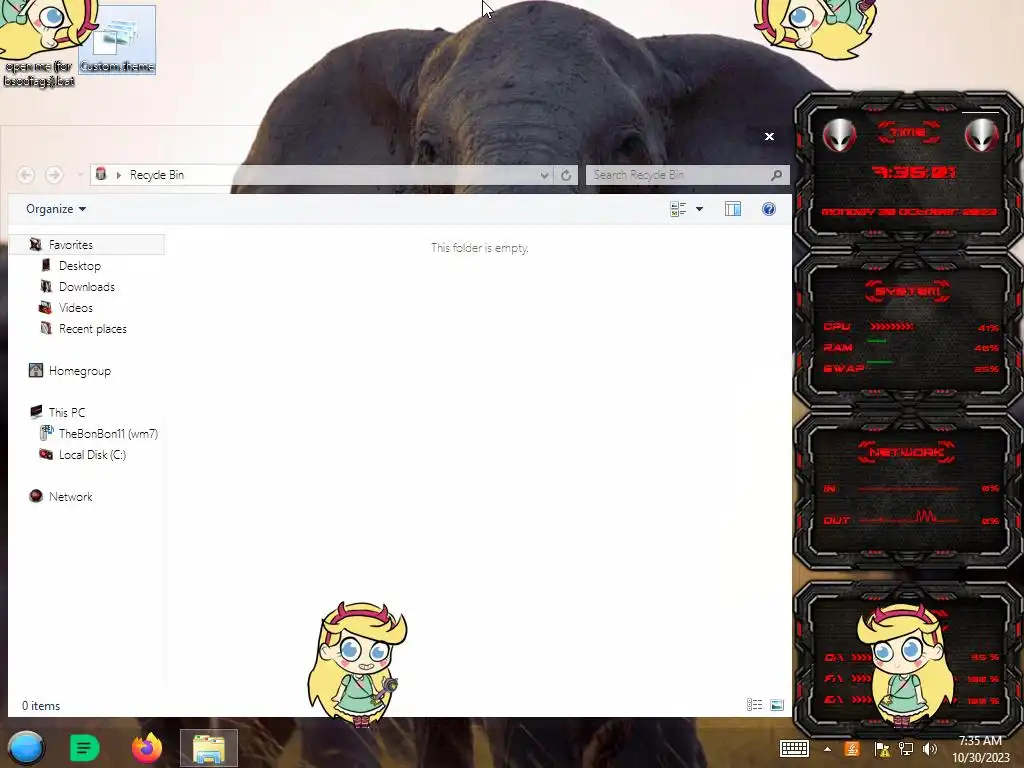Open the clock showing 7:35 AM
Screen dimensions: 1024x768
(980, 749)
